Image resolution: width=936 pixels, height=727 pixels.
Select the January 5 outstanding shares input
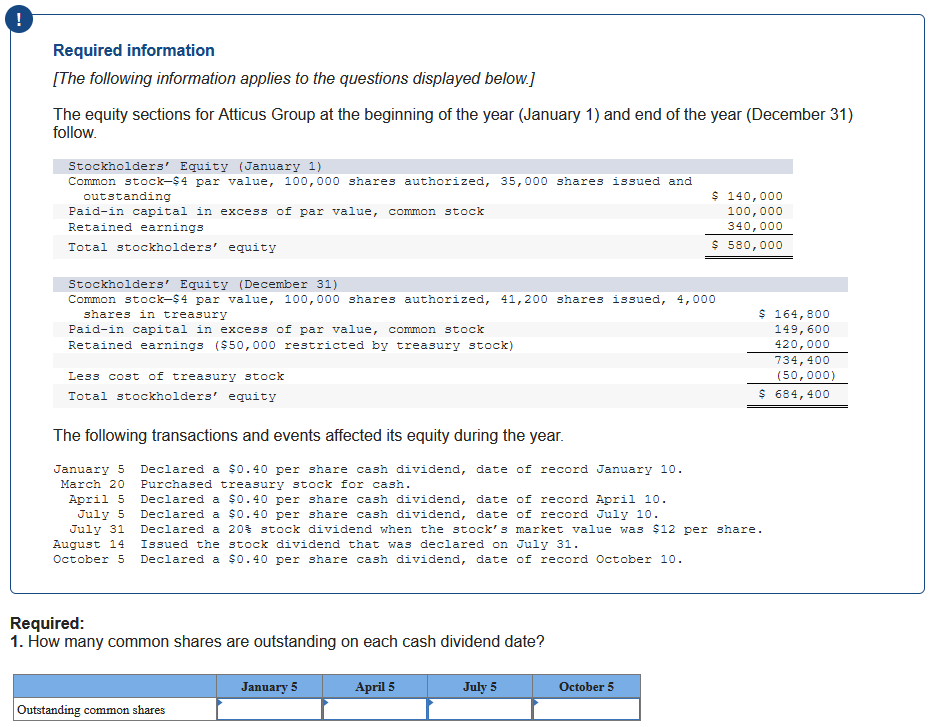[x=269, y=709]
